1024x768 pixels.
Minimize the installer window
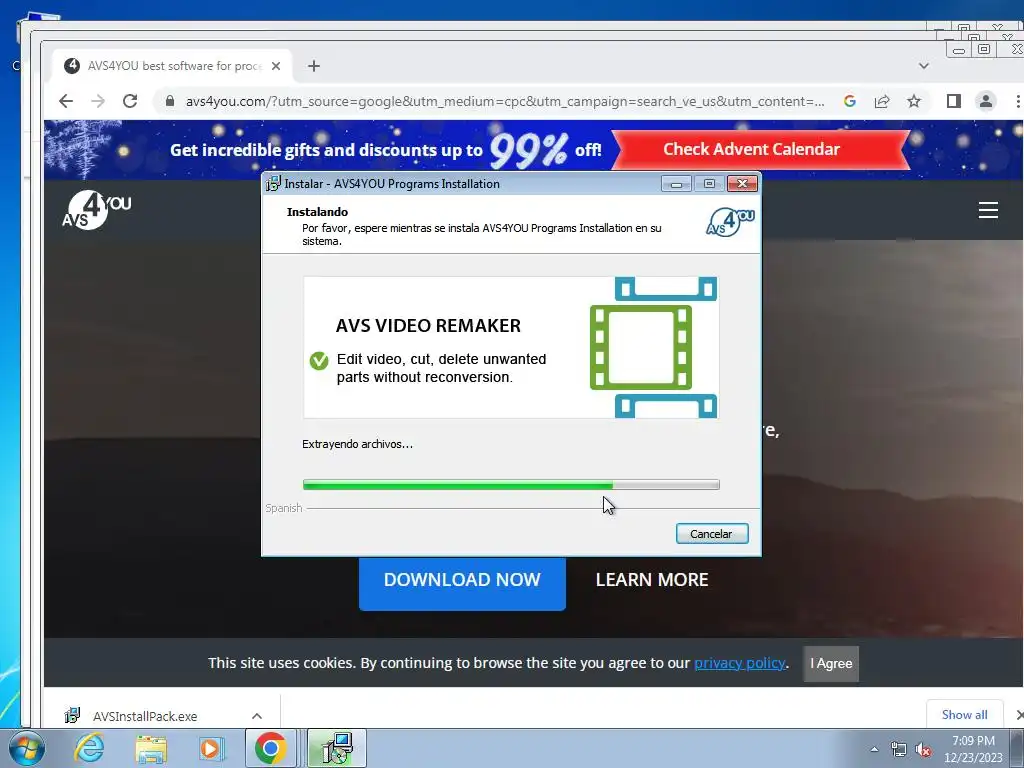pyautogui.click(x=676, y=184)
